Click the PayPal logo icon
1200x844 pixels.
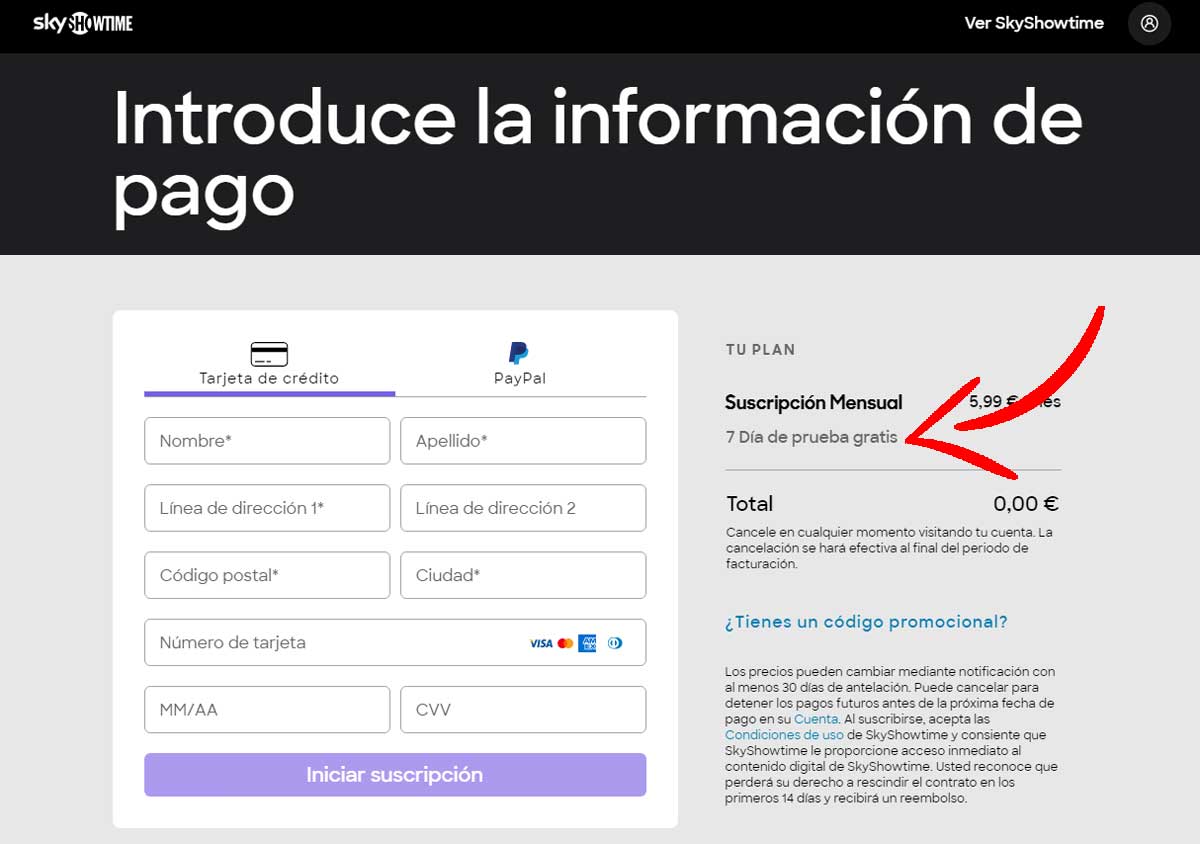(519, 353)
